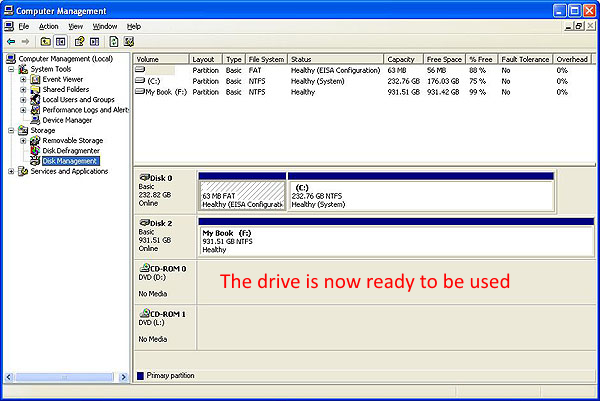Image resolution: width=600 pixels, height=401 pixels.
Task: Click the tree pane horizontal scrollbar thumb
Action: tap(64, 377)
